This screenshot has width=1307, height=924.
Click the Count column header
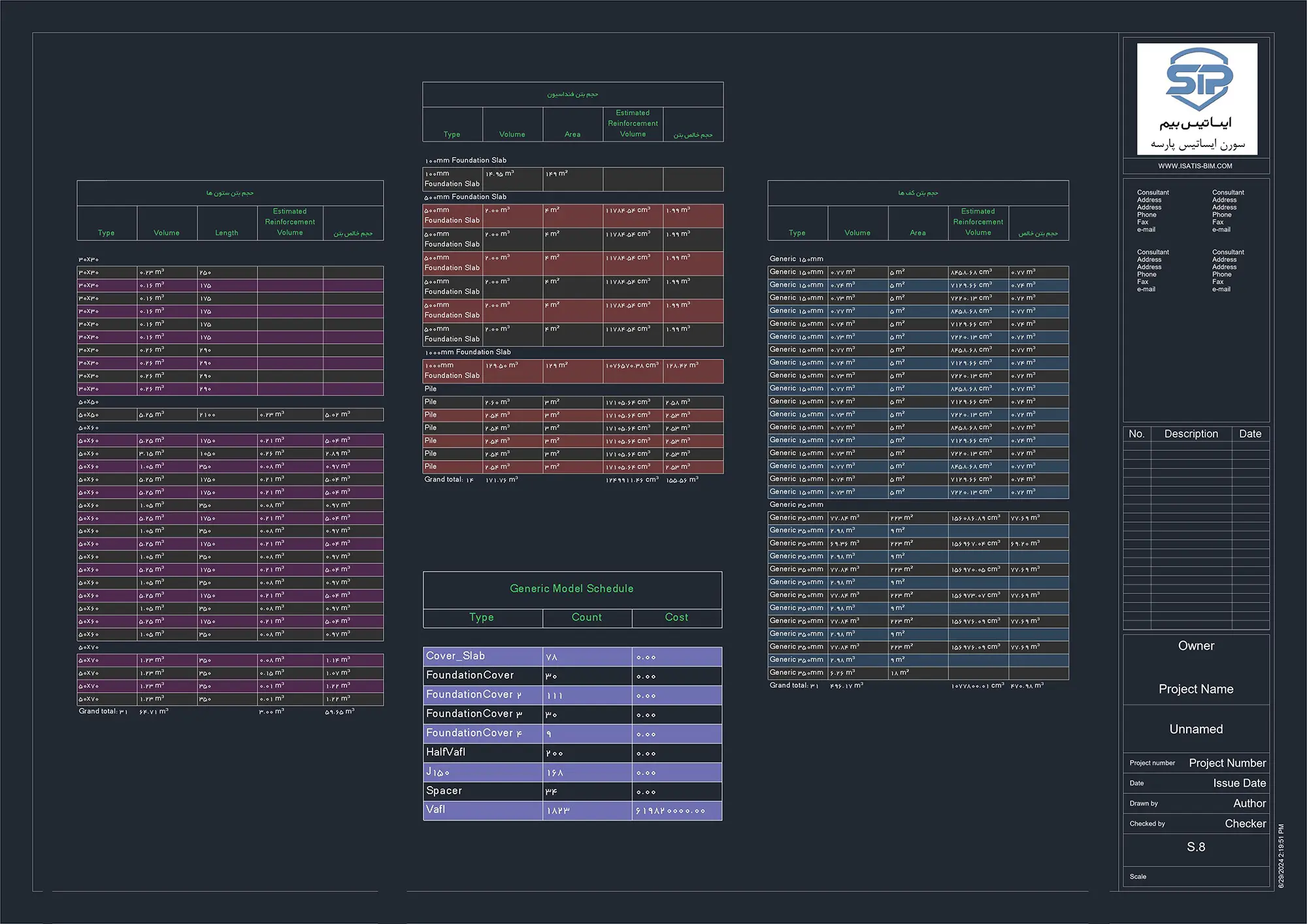[x=587, y=618]
